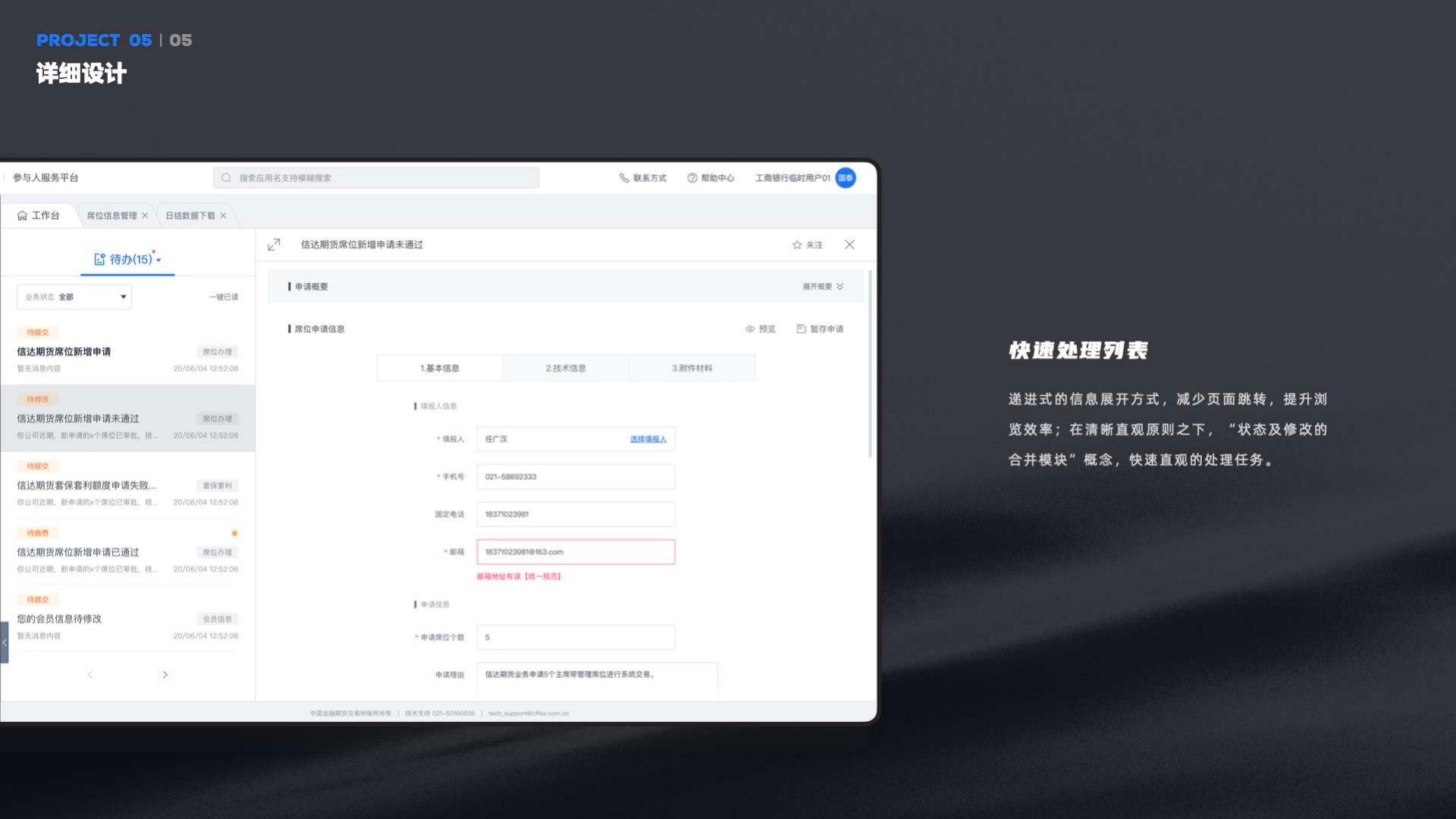Close the 席位信息管理 tab
Viewport: 1456px width, 819px height.
[145, 216]
